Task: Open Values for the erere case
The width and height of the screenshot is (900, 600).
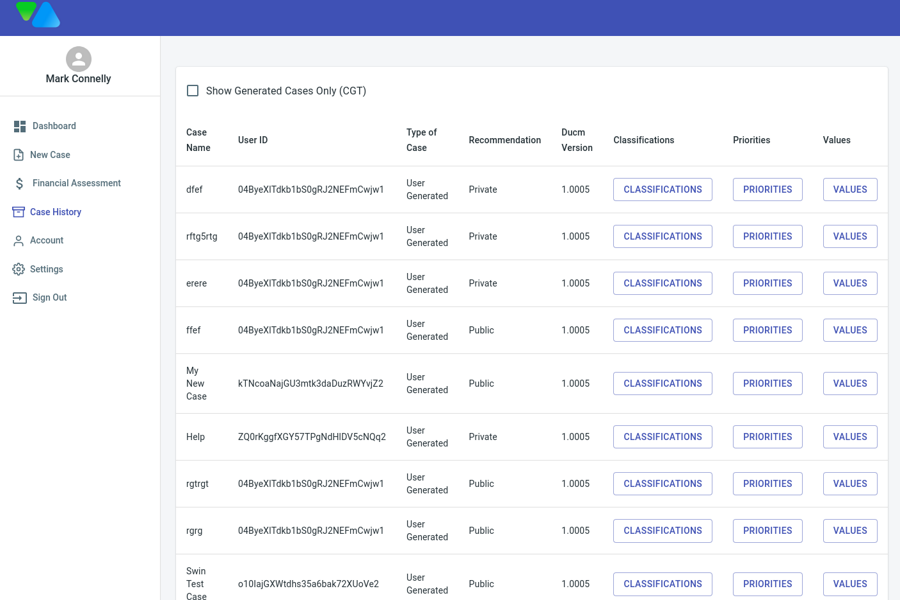Action: click(849, 284)
